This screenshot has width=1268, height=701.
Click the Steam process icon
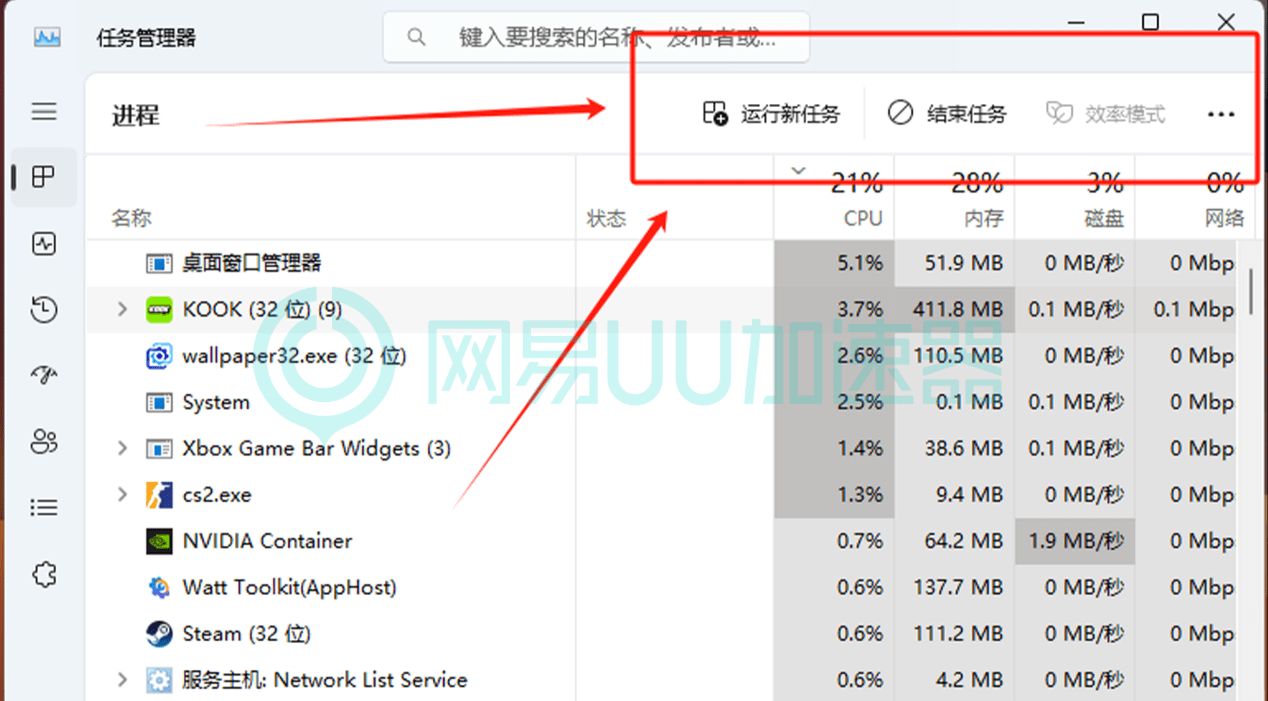tap(159, 634)
